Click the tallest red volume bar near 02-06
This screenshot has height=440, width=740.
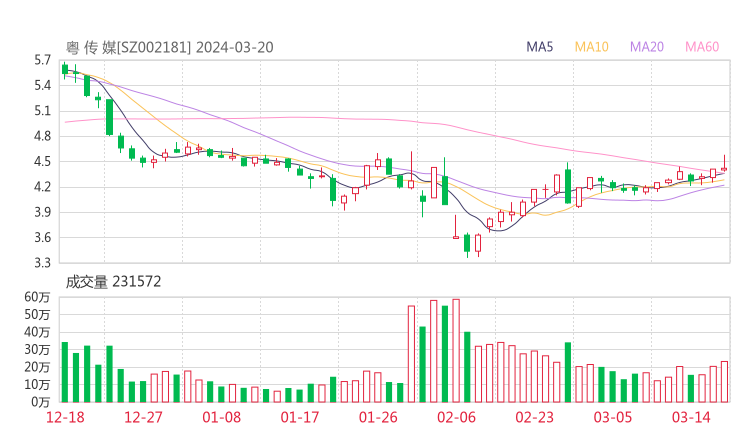456,351
